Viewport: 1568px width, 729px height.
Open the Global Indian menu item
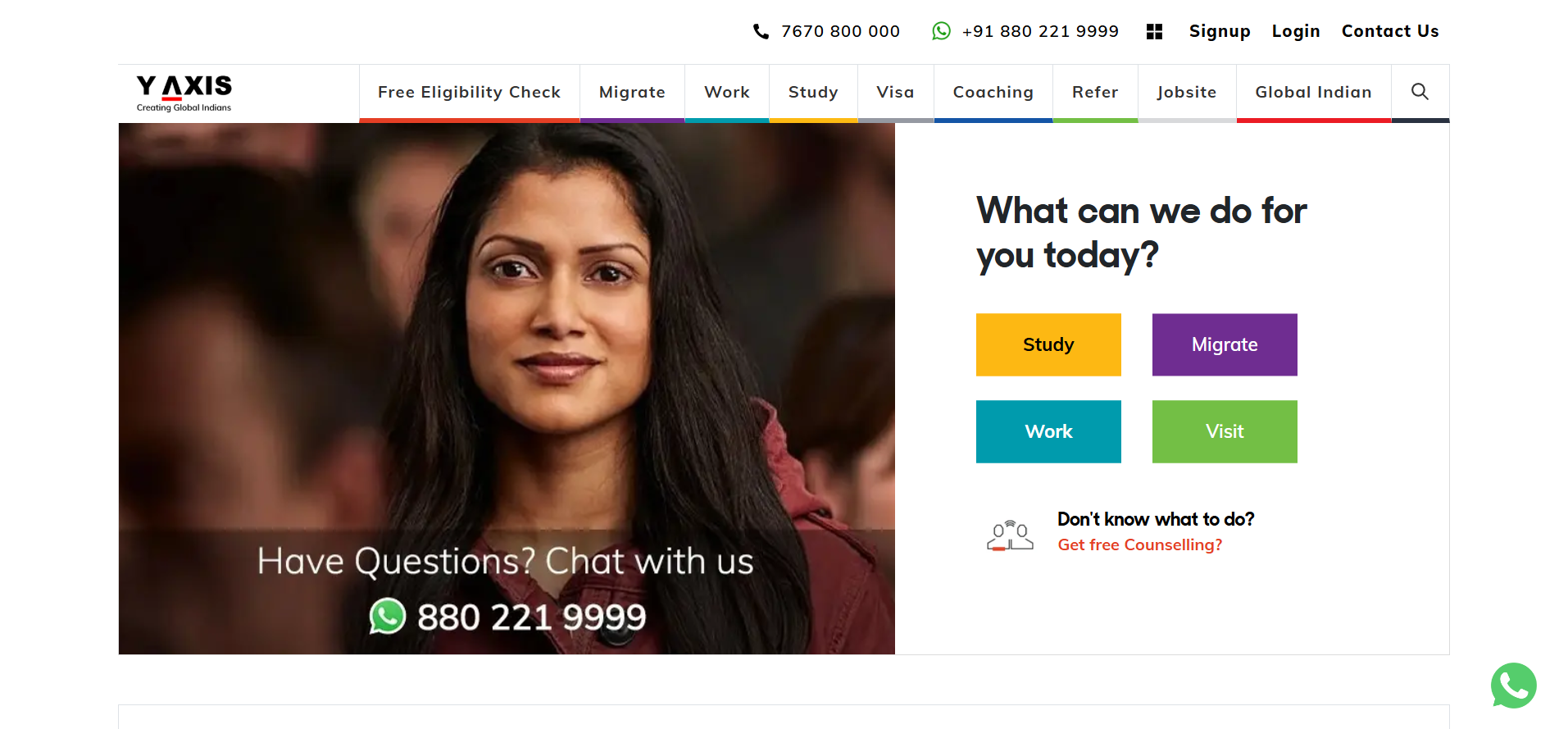(x=1313, y=92)
